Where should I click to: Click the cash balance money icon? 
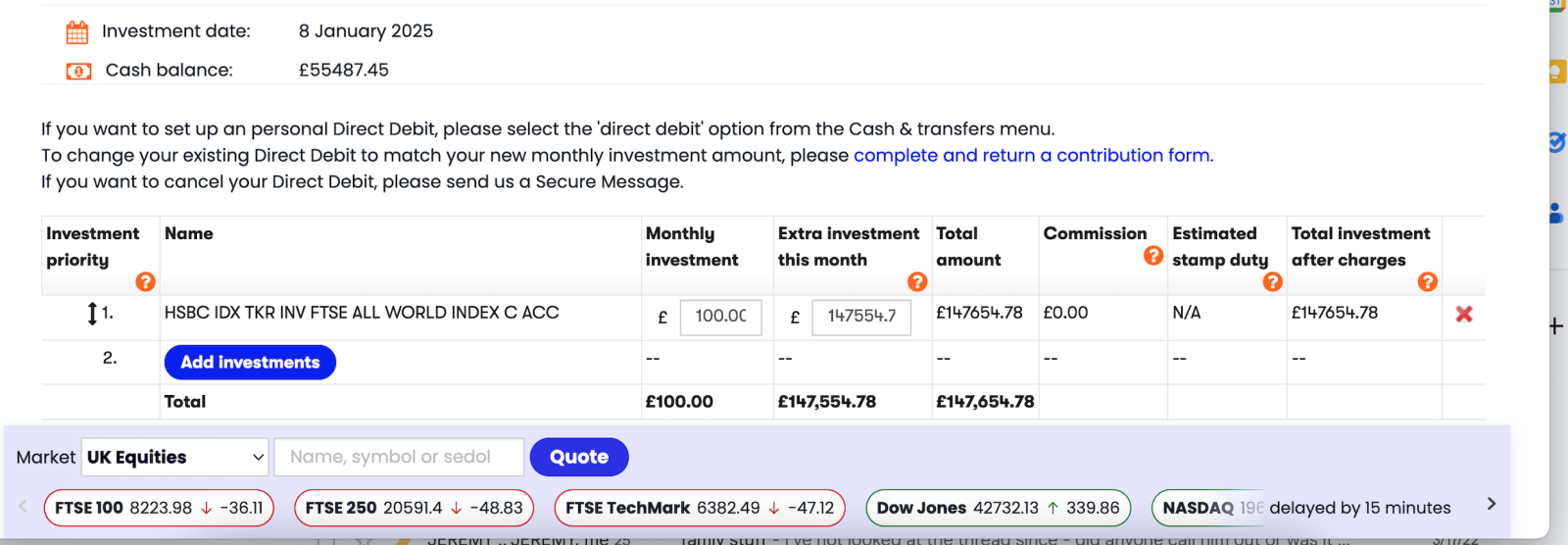click(x=78, y=71)
